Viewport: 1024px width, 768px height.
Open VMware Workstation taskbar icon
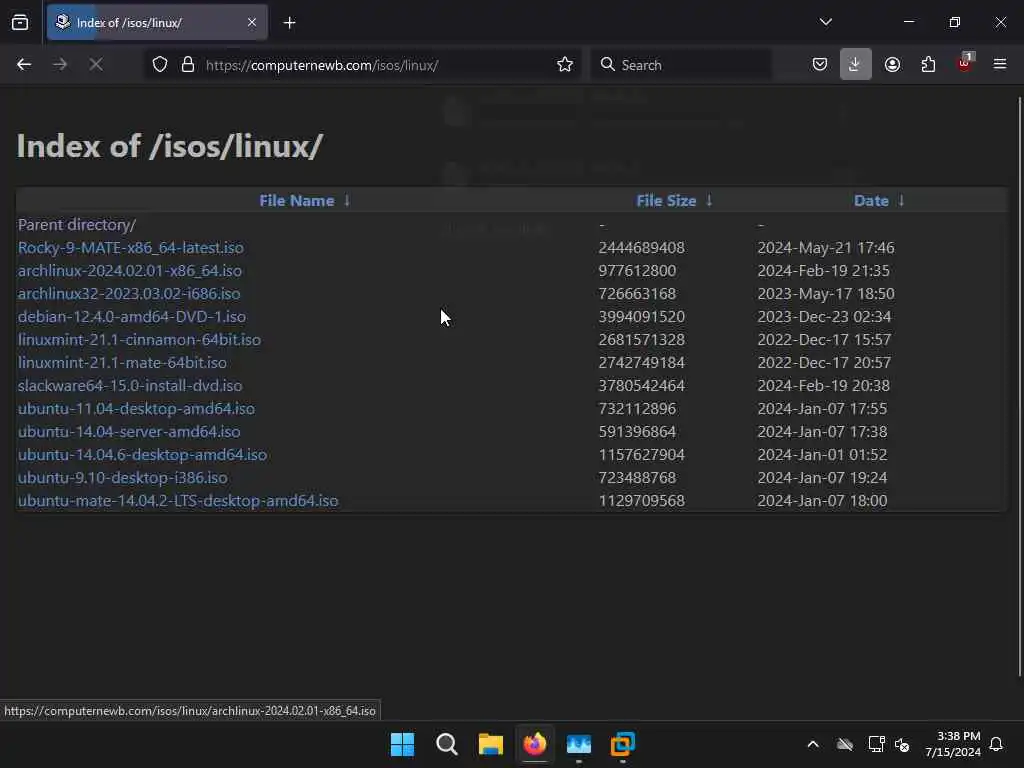[623, 744]
